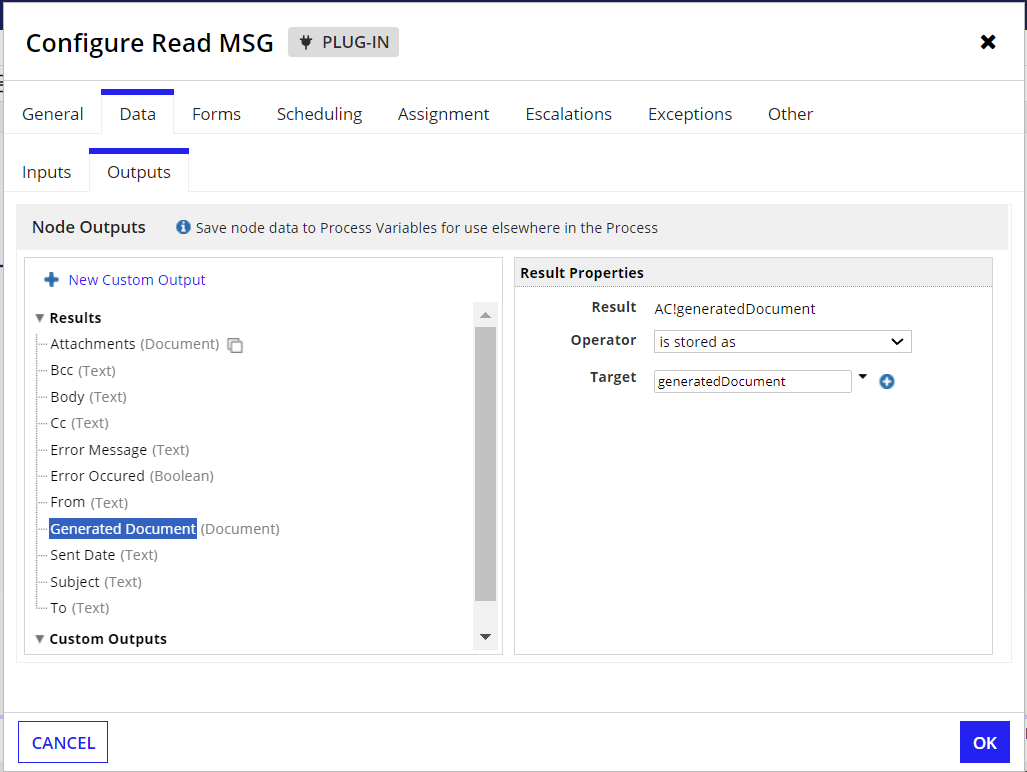Open the Operator dropdown

782,342
